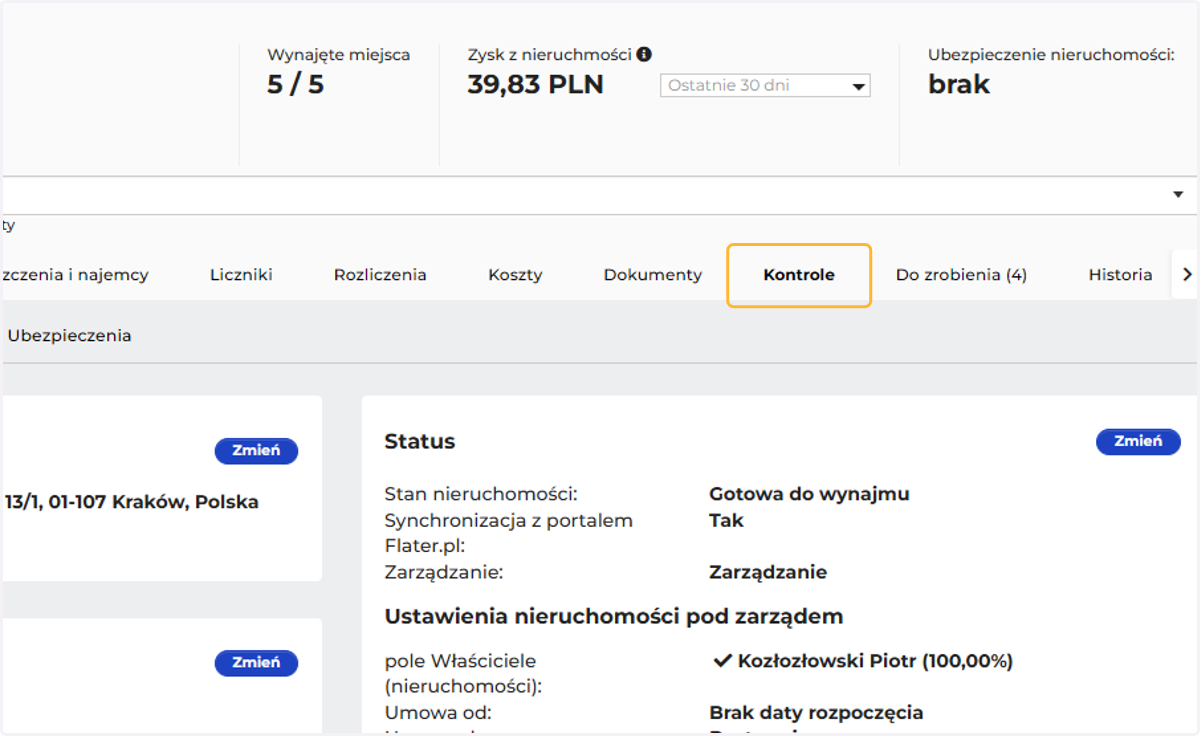1200x736 pixels.
Task: Open the Rozliczenia tab
Action: point(380,275)
